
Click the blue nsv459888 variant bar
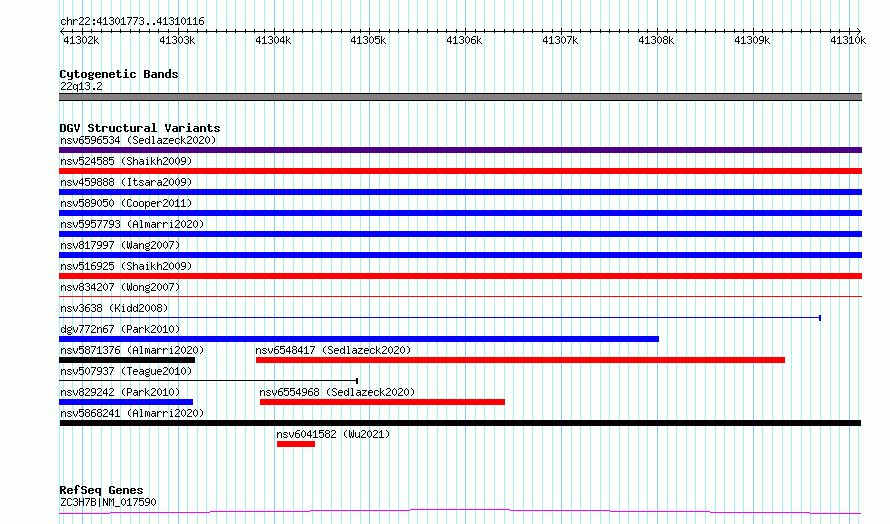[x=460, y=192]
